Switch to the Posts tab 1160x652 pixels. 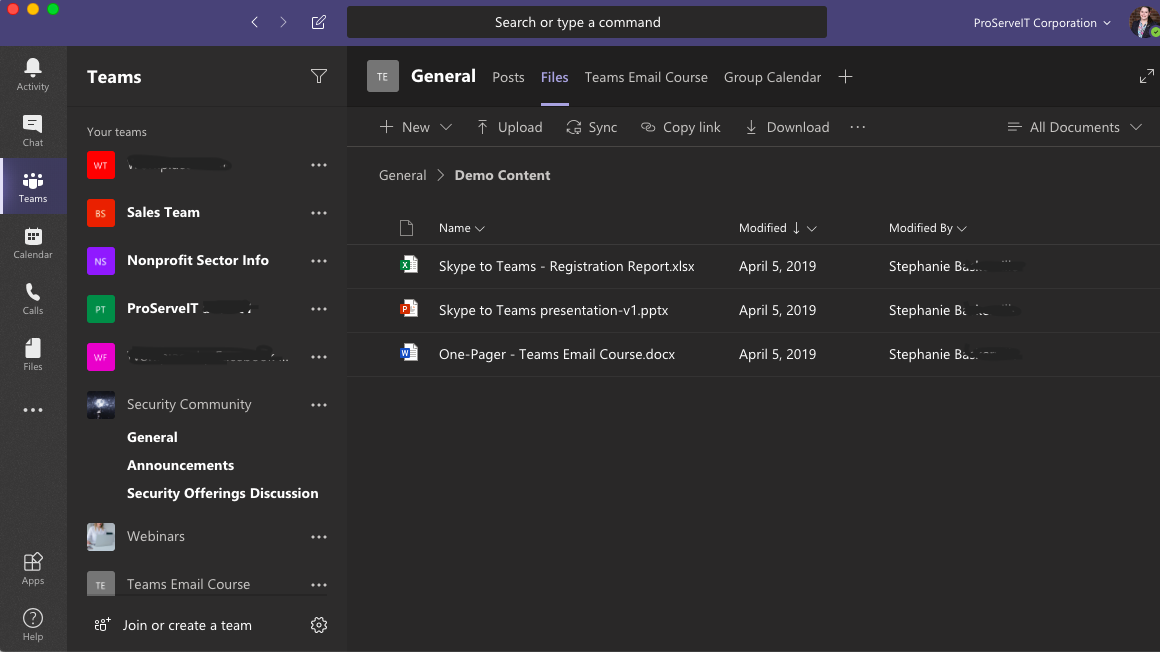click(x=508, y=77)
